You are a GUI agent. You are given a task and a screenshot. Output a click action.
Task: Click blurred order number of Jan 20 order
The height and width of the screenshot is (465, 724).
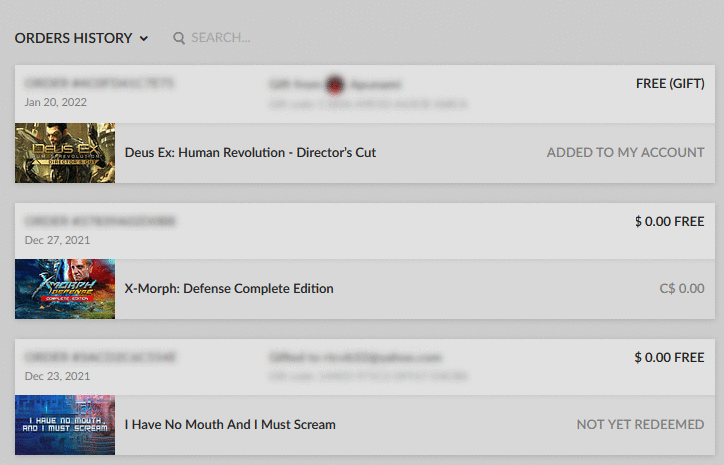[99, 83]
